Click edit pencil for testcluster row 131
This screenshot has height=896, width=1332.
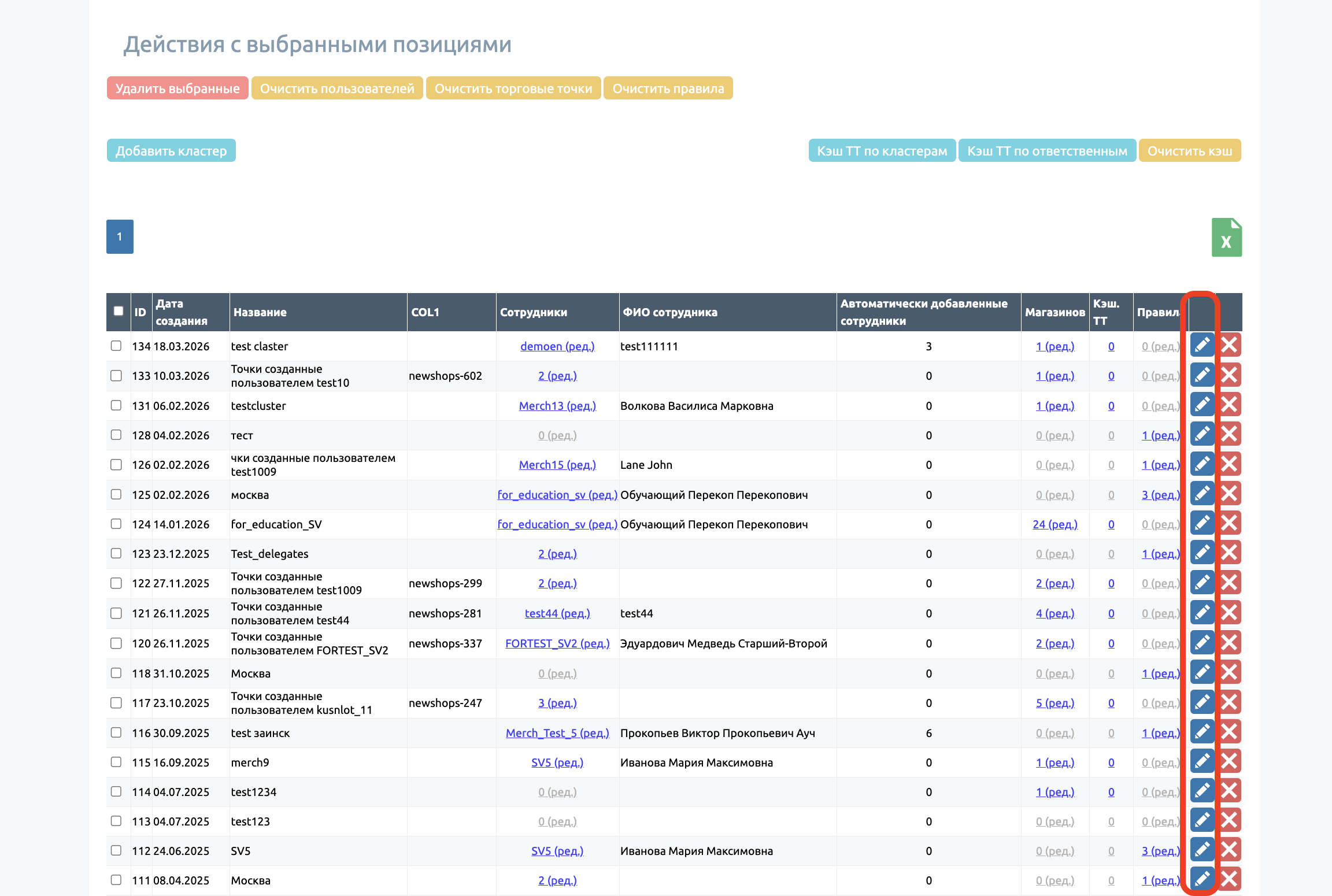coord(1202,405)
